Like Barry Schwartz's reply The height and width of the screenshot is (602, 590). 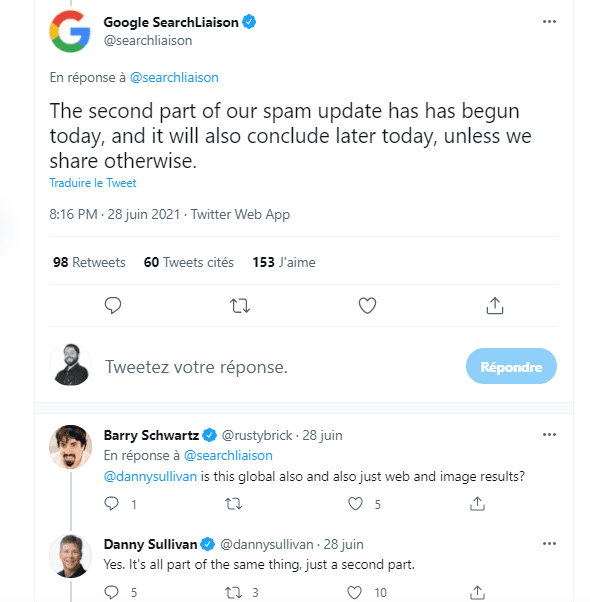[355, 503]
